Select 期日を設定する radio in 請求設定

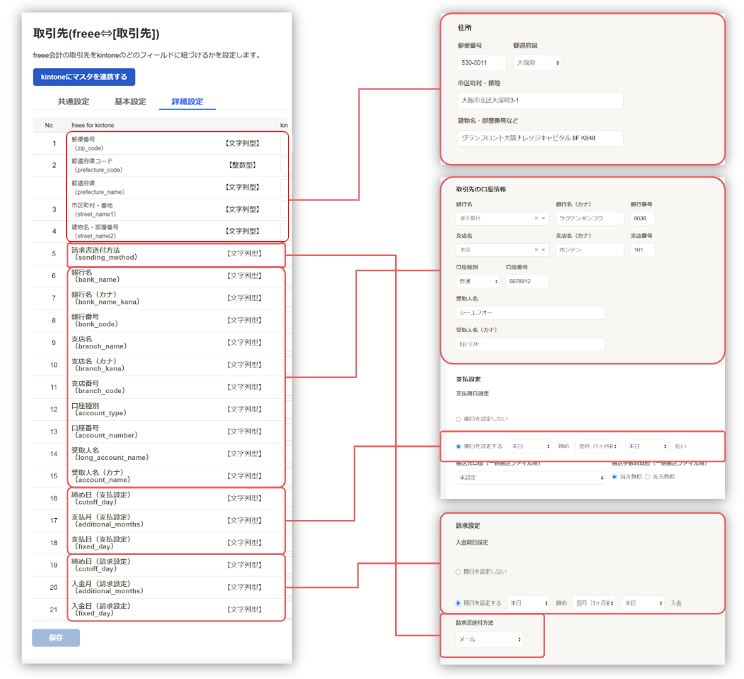(458, 603)
